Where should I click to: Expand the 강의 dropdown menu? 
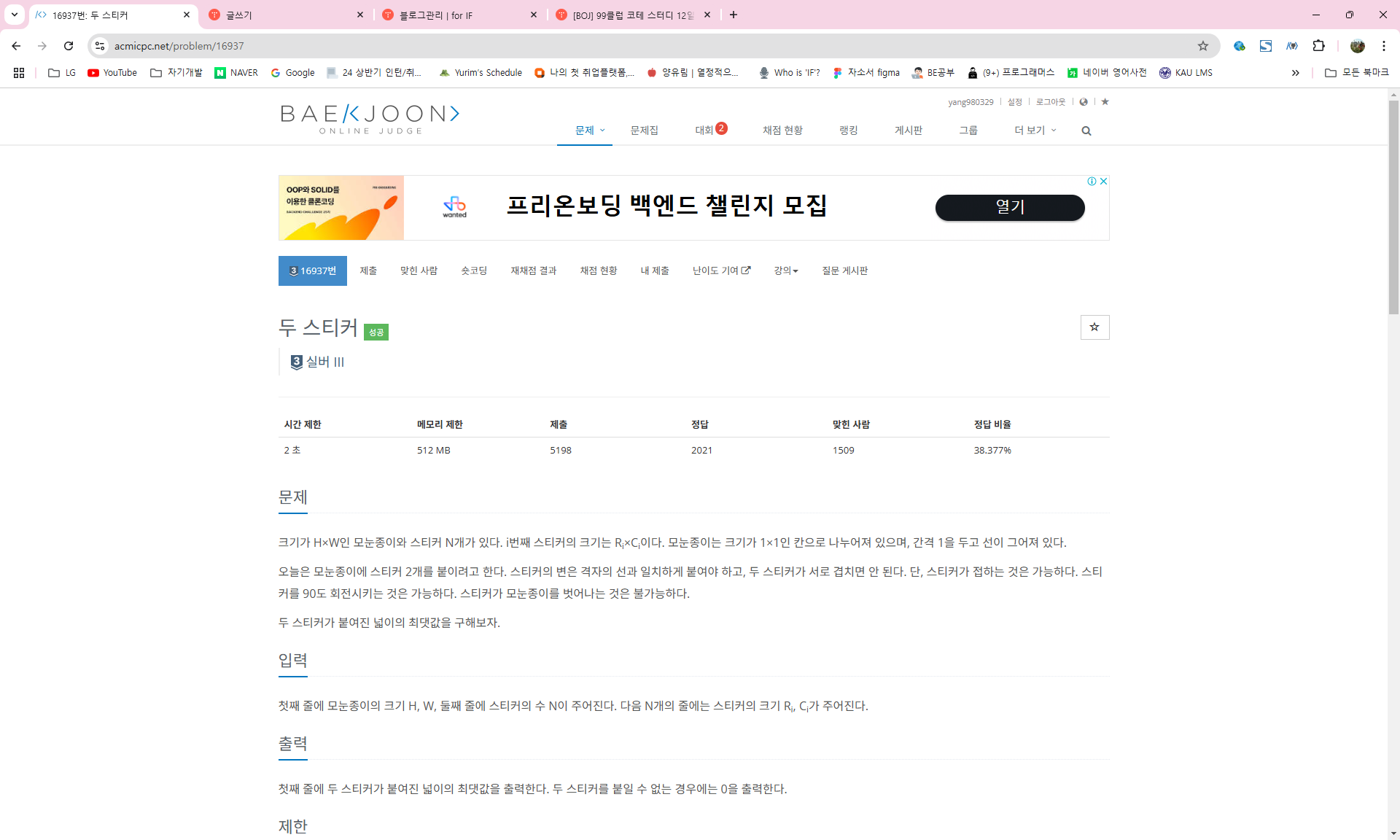pos(785,271)
